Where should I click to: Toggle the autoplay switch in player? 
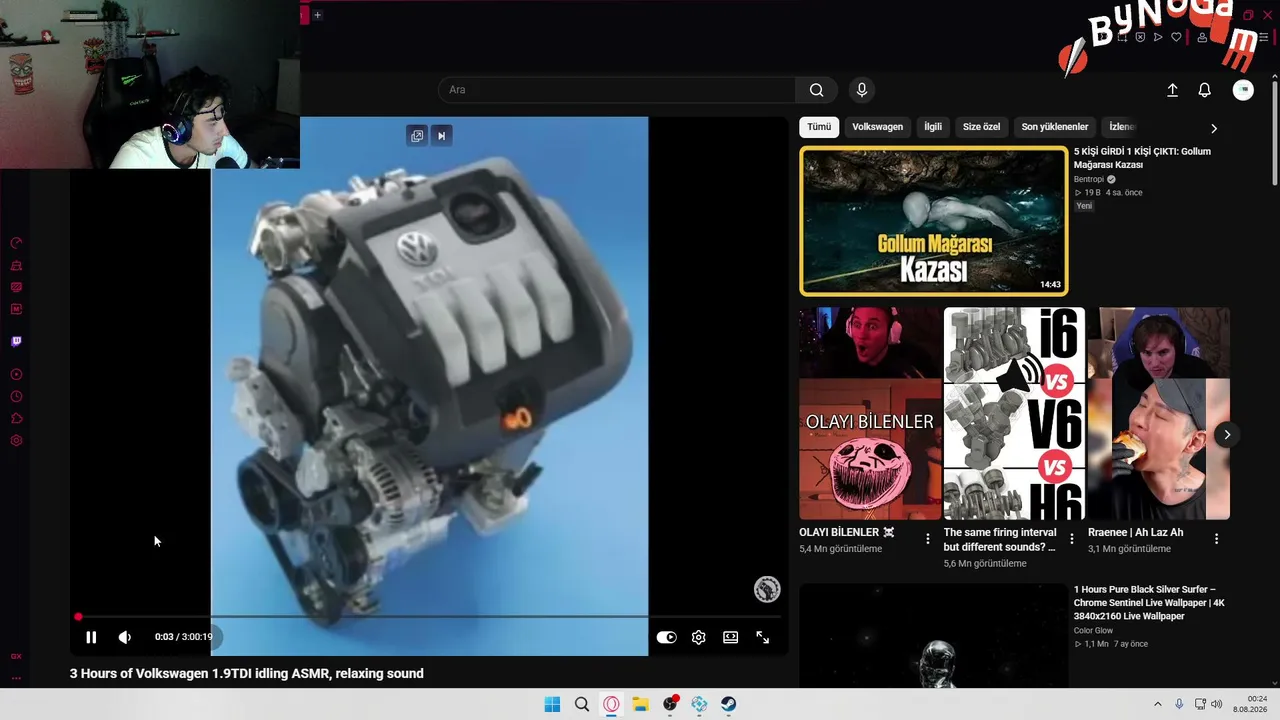[666, 637]
